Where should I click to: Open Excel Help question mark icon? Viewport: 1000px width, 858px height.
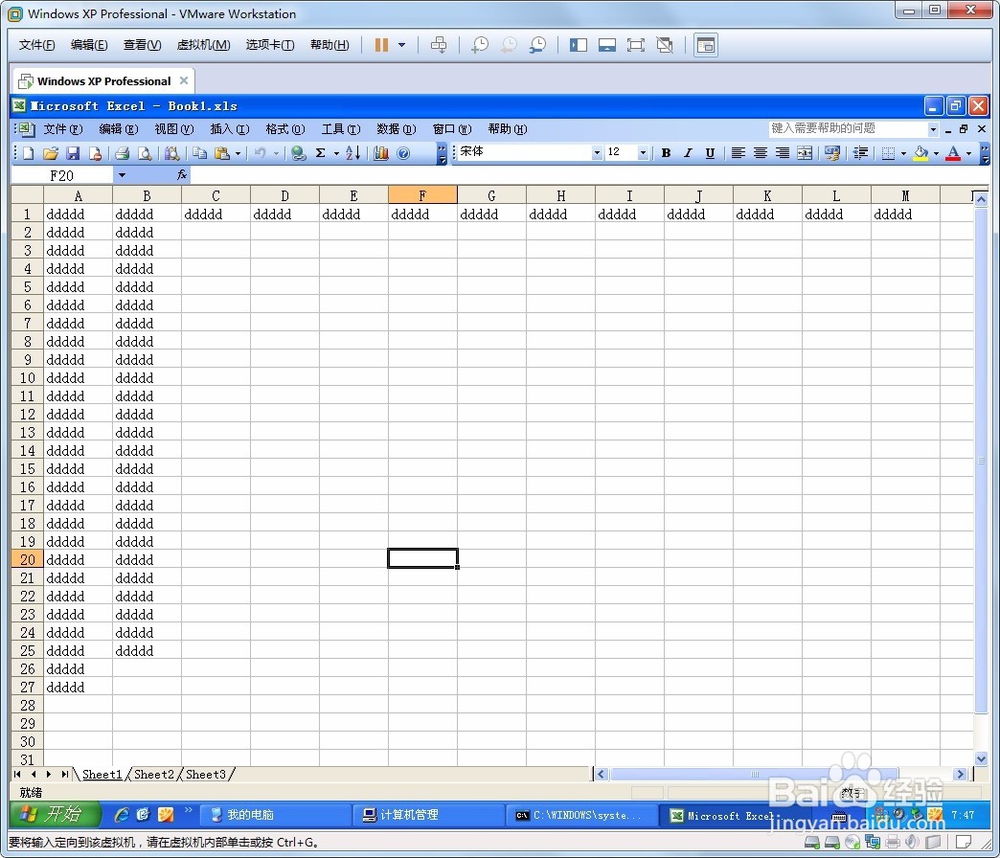403,153
